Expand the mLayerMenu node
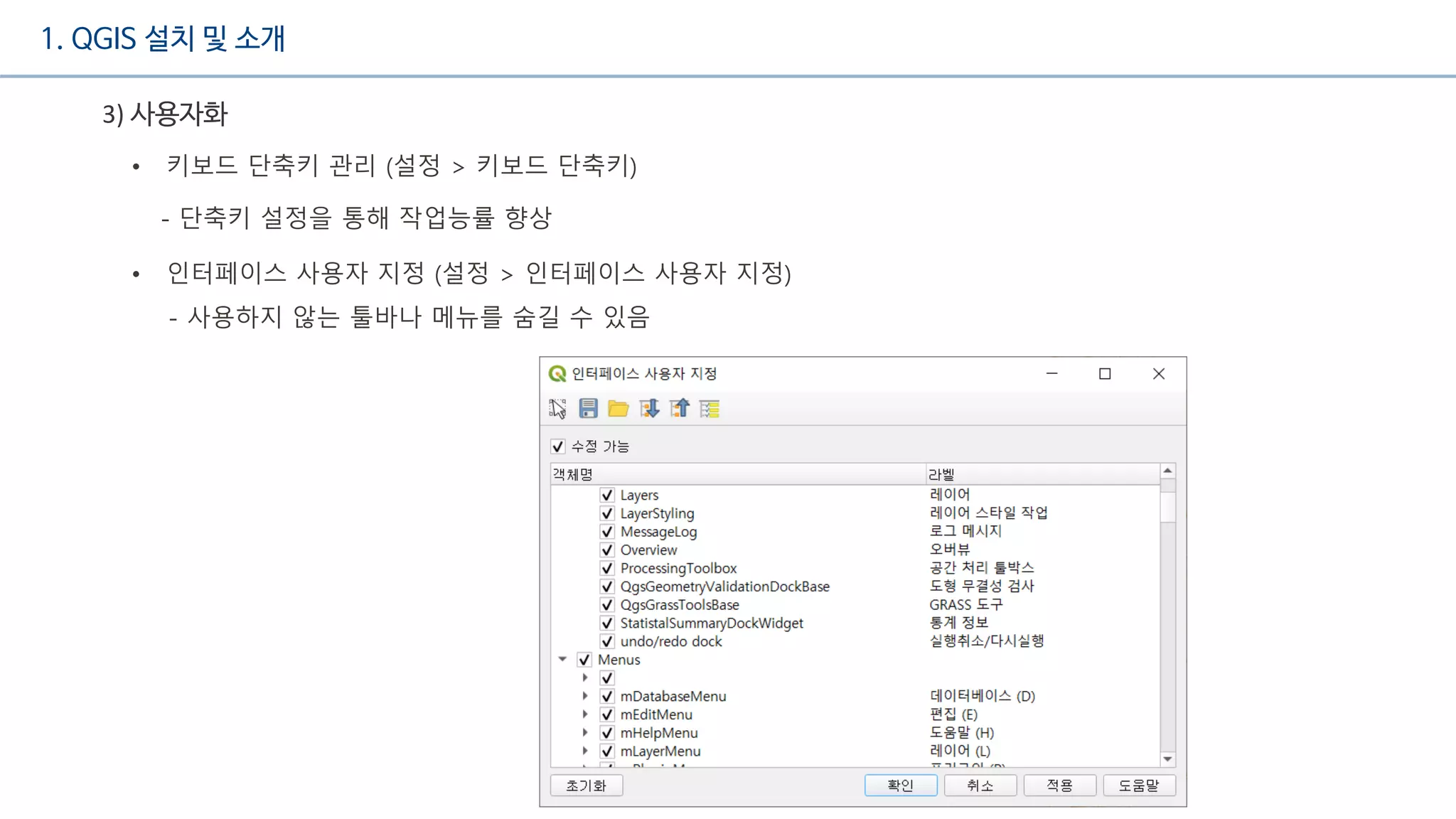The width and height of the screenshot is (1456, 819). 585,751
